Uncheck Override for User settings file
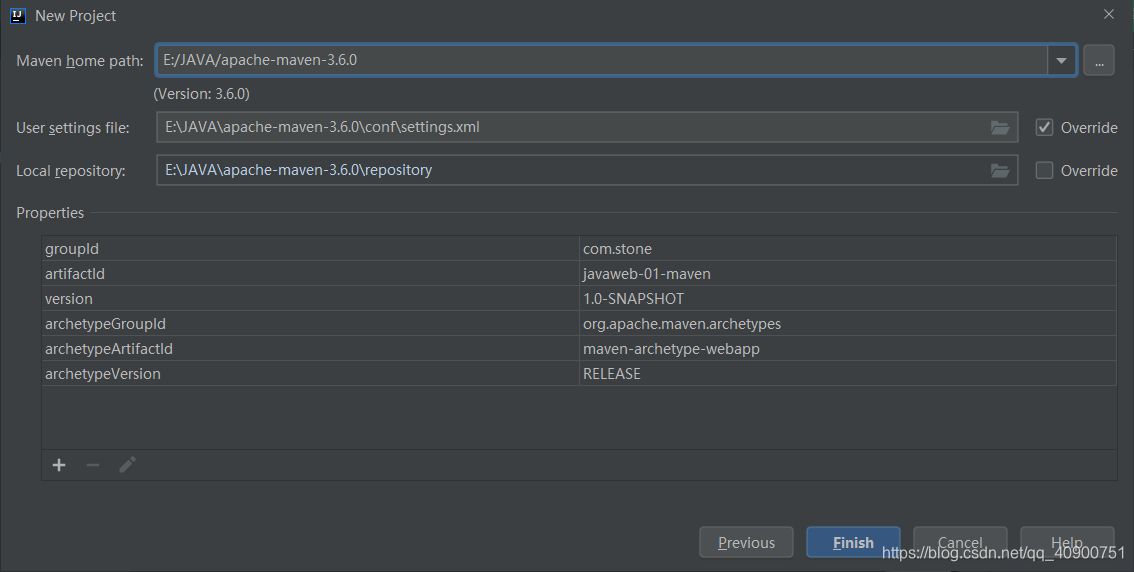This screenshot has width=1134, height=572. 1044,127
